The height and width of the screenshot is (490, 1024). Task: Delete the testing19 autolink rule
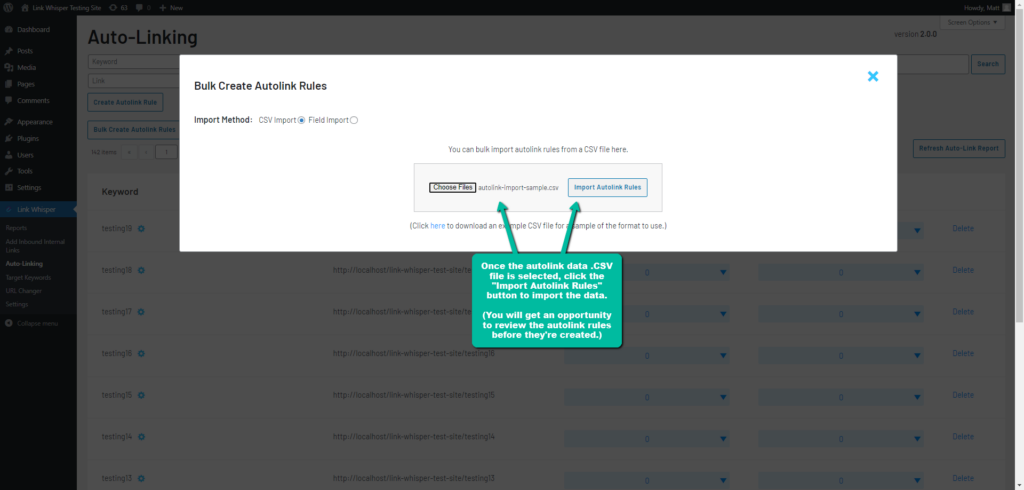coord(963,229)
